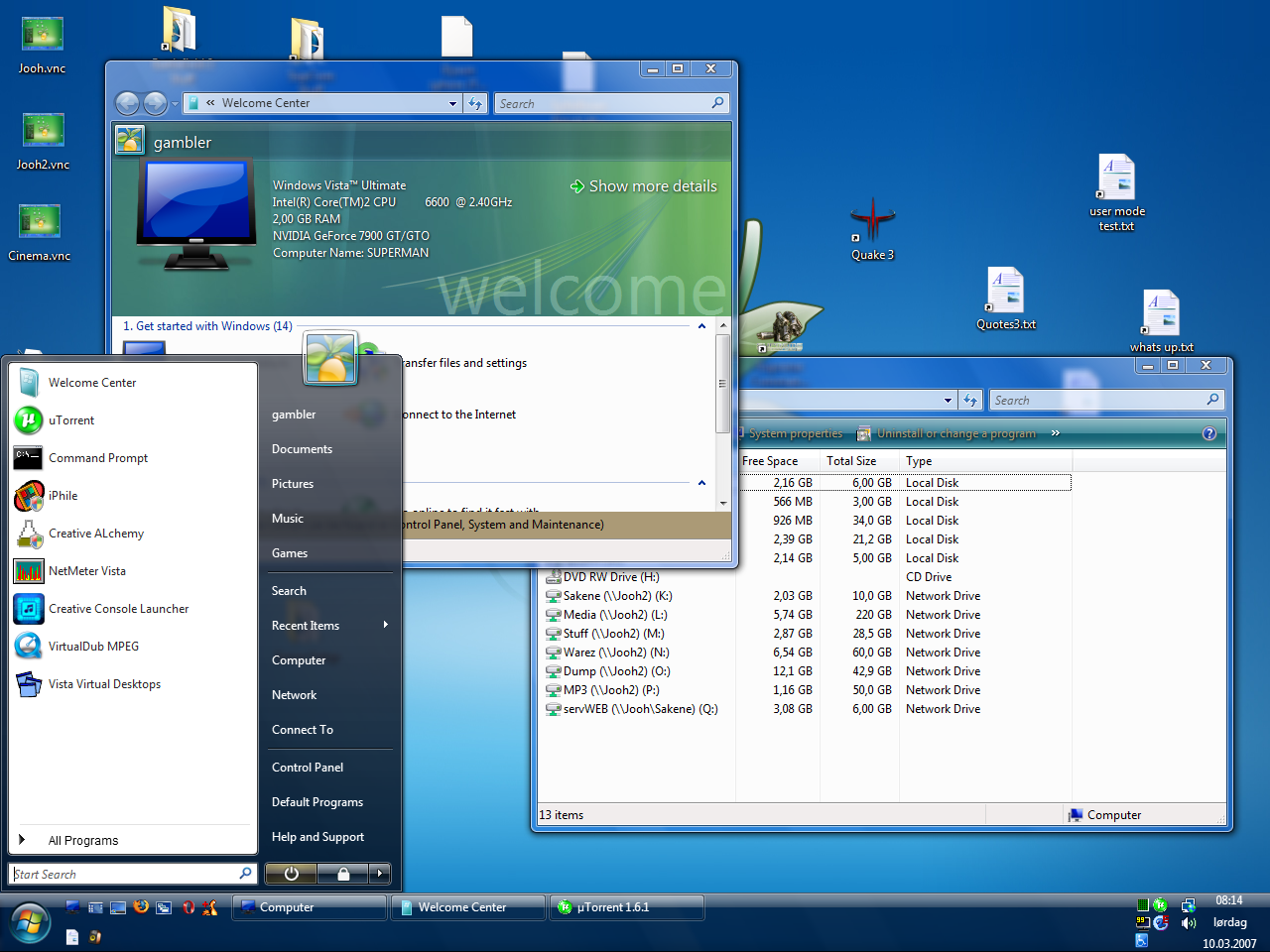The image size is (1270, 952).
Task: Click Search box in Welcome Center window
Action: click(611, 103)
